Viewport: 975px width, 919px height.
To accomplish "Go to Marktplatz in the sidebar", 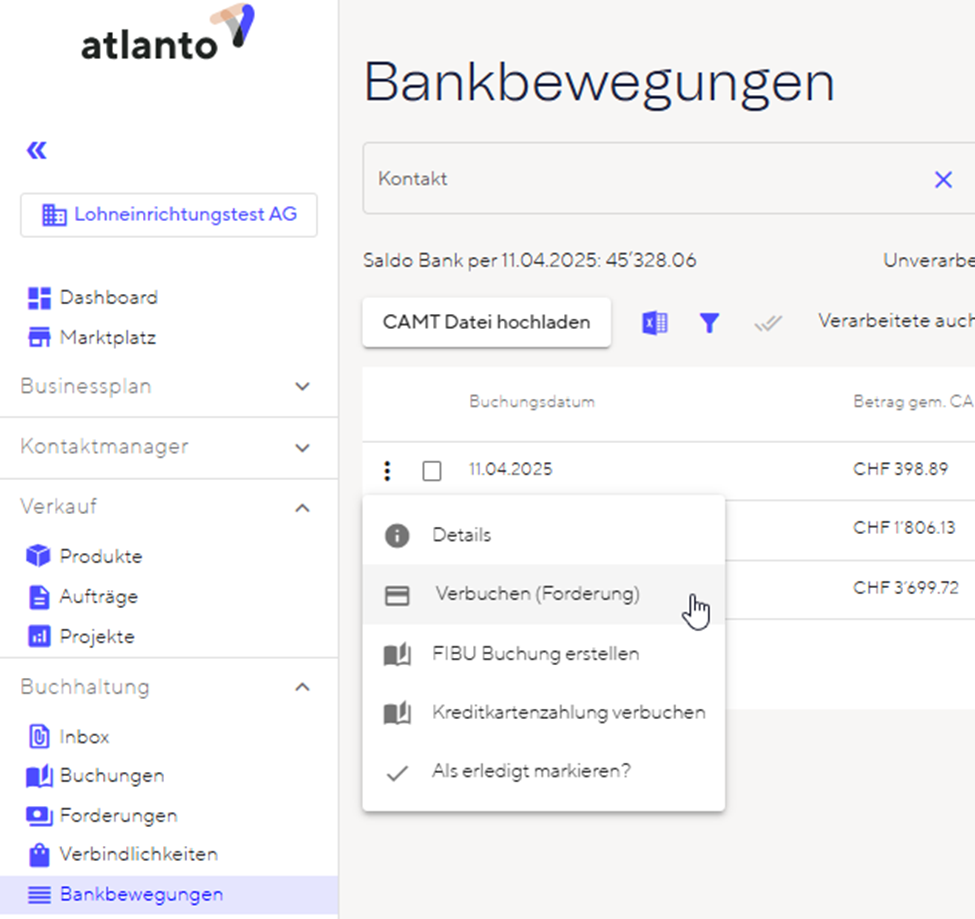I will (x=107, y=338).
